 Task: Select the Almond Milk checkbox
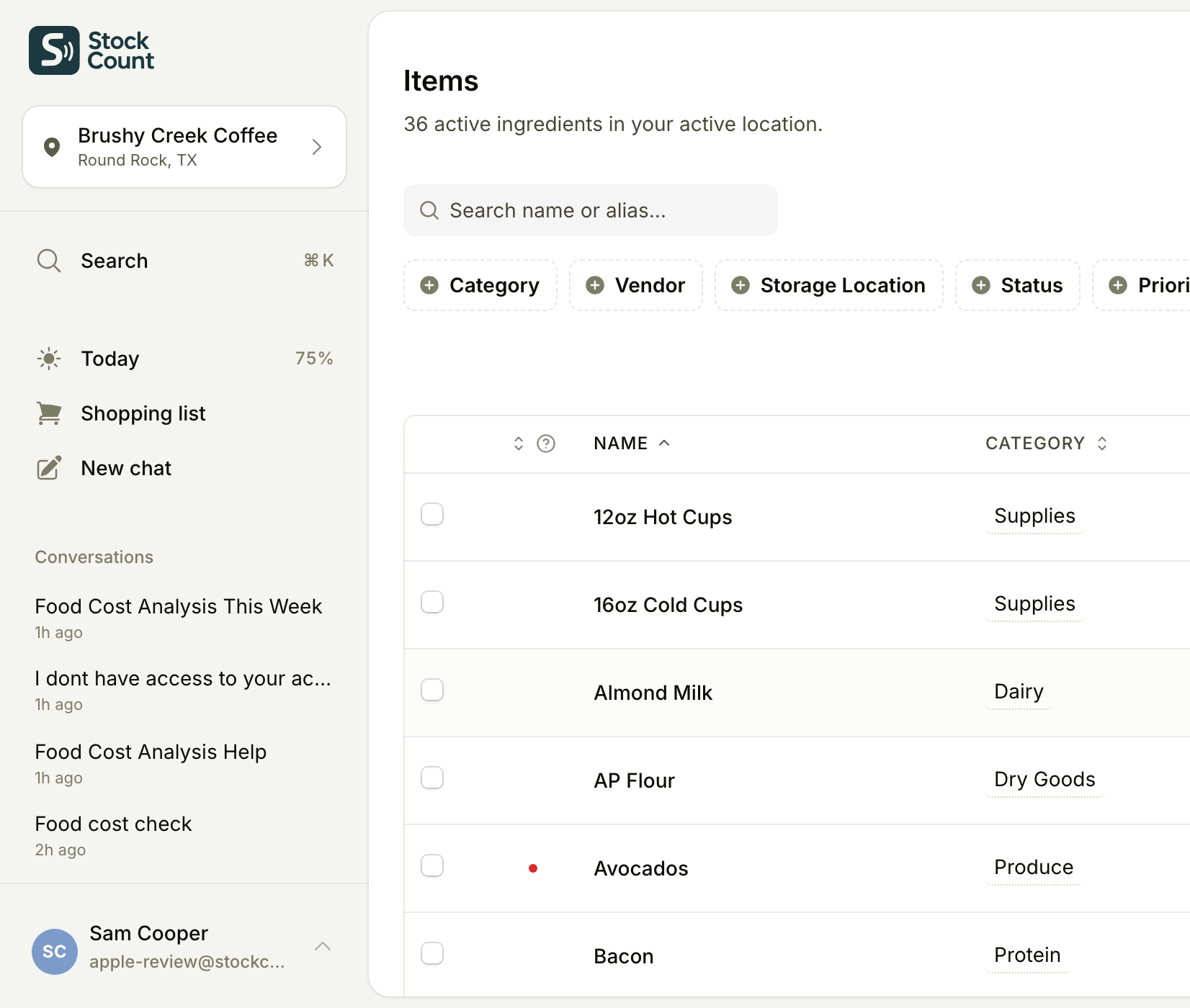coord(432,690)
